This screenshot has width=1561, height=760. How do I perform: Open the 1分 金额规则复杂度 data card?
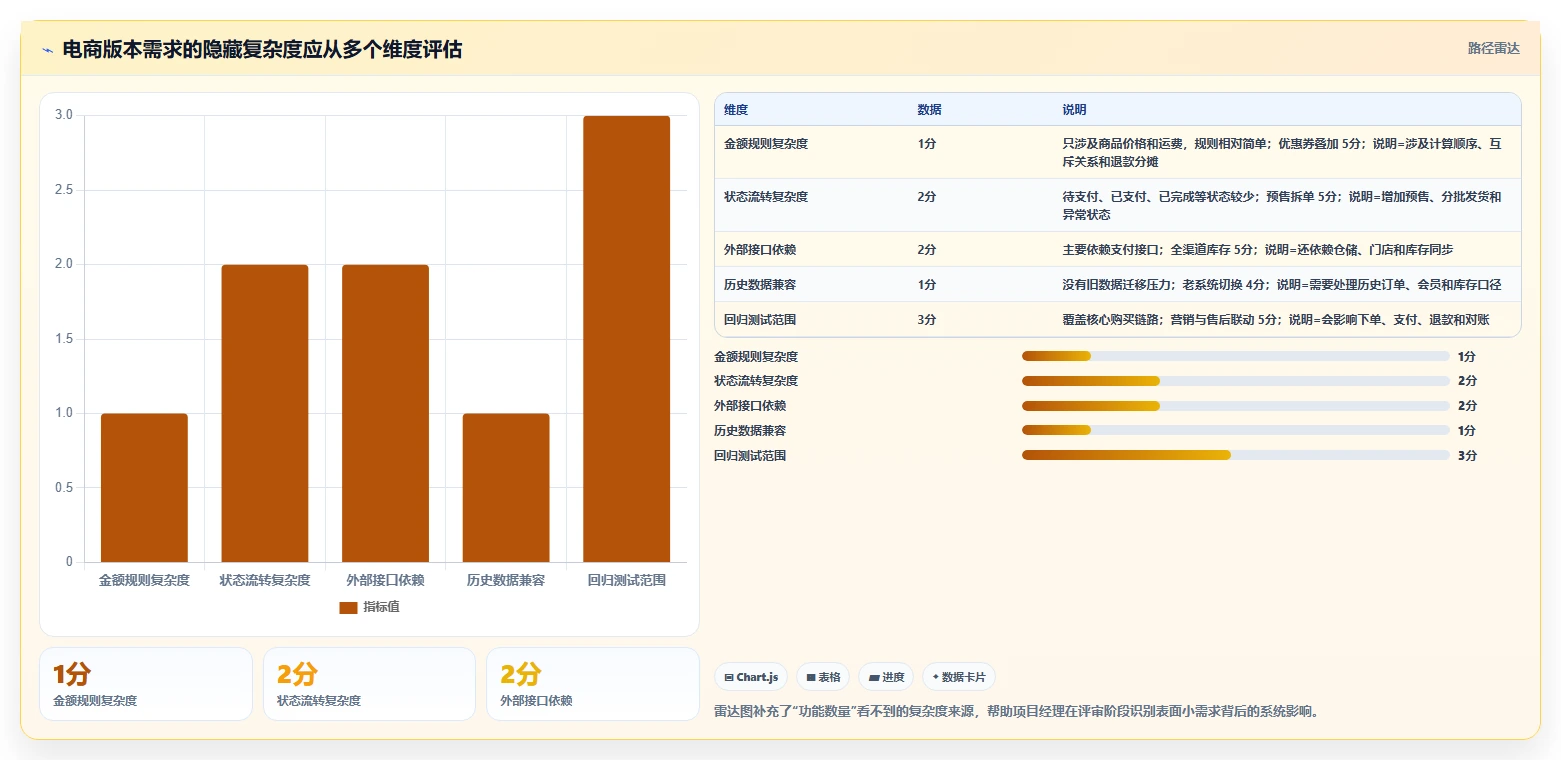[146, 684]
